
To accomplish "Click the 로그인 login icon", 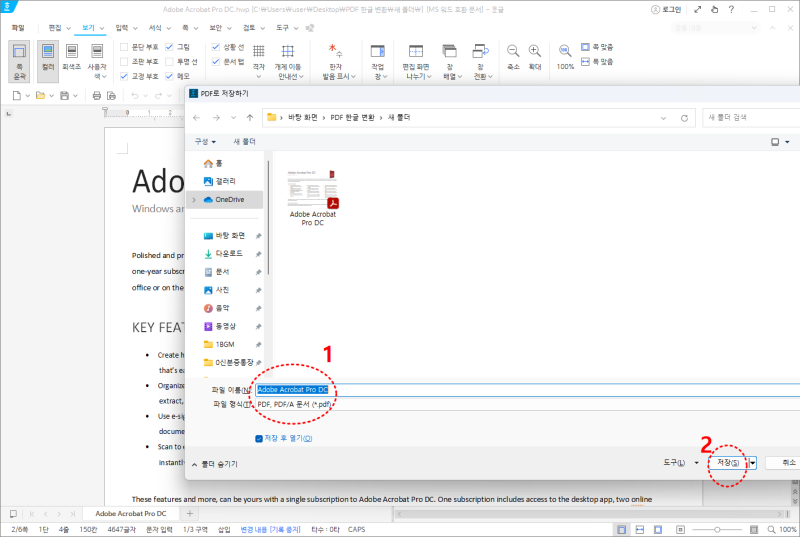I will click(666, 9).
